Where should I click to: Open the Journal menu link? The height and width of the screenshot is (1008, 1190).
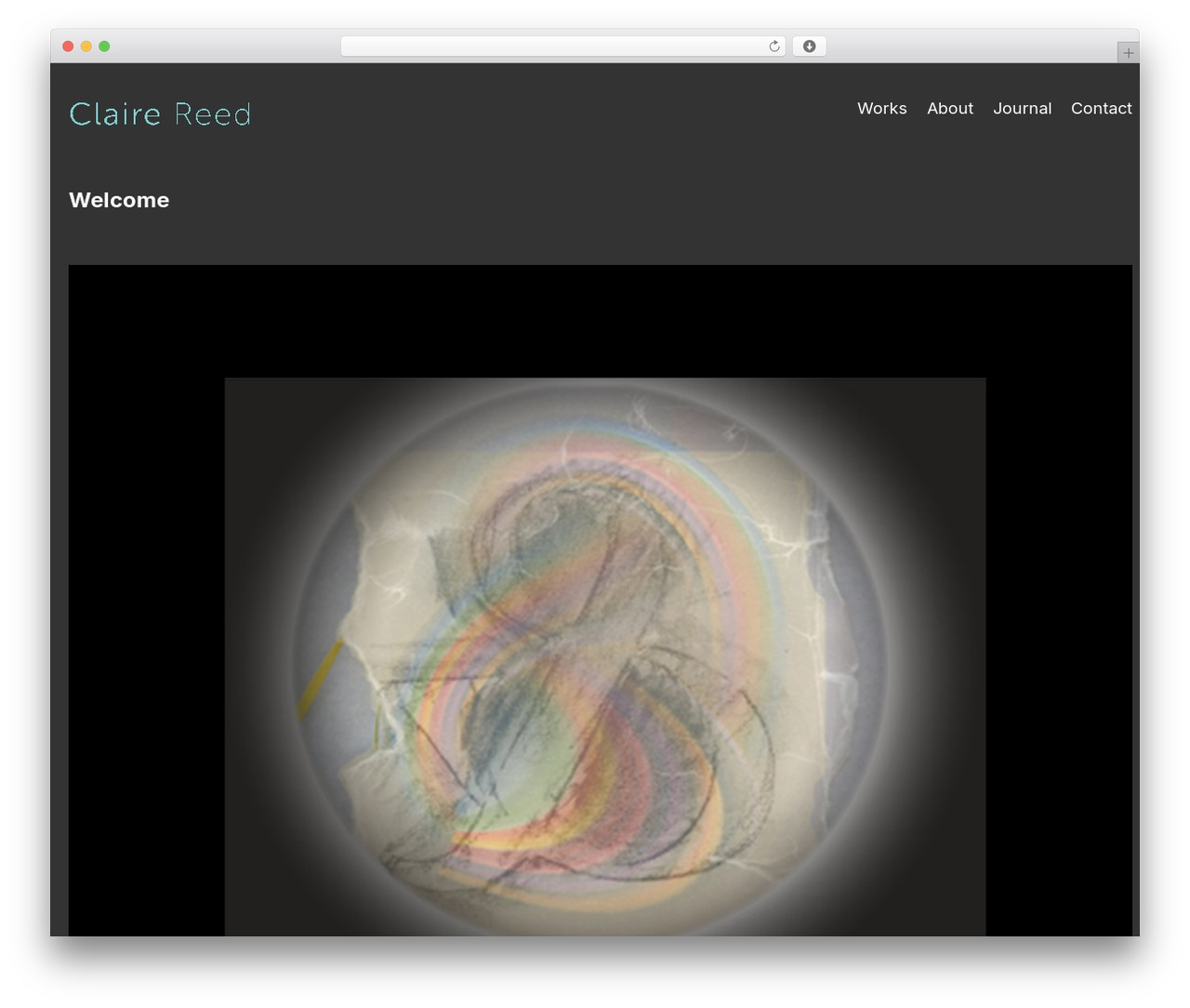[1022, 109]
